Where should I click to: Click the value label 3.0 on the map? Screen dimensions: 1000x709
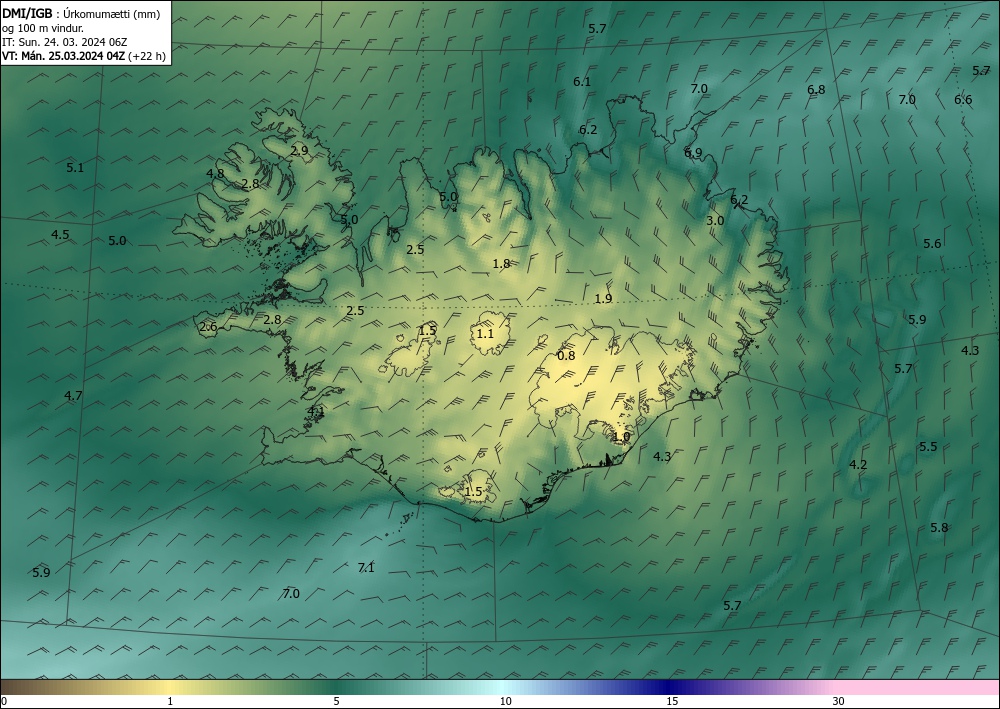(x=715, y=221)
